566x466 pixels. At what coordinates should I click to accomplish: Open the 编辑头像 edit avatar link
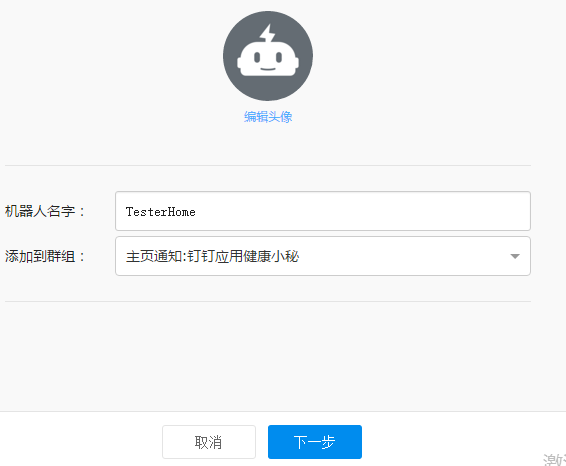pos(268,117)
